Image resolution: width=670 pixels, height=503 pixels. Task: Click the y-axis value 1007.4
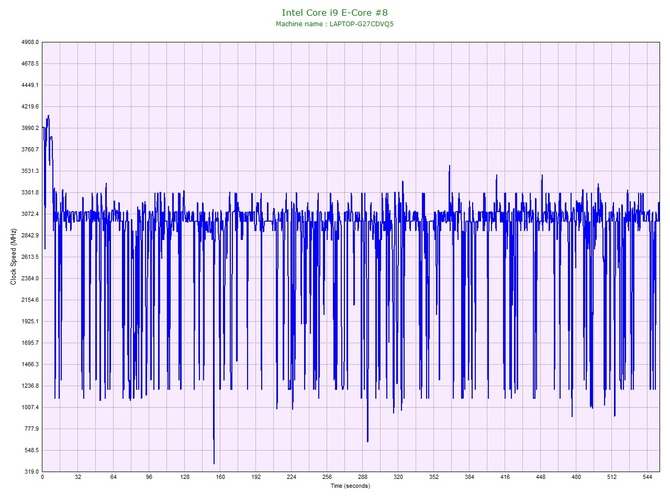[x=30, y=407]
